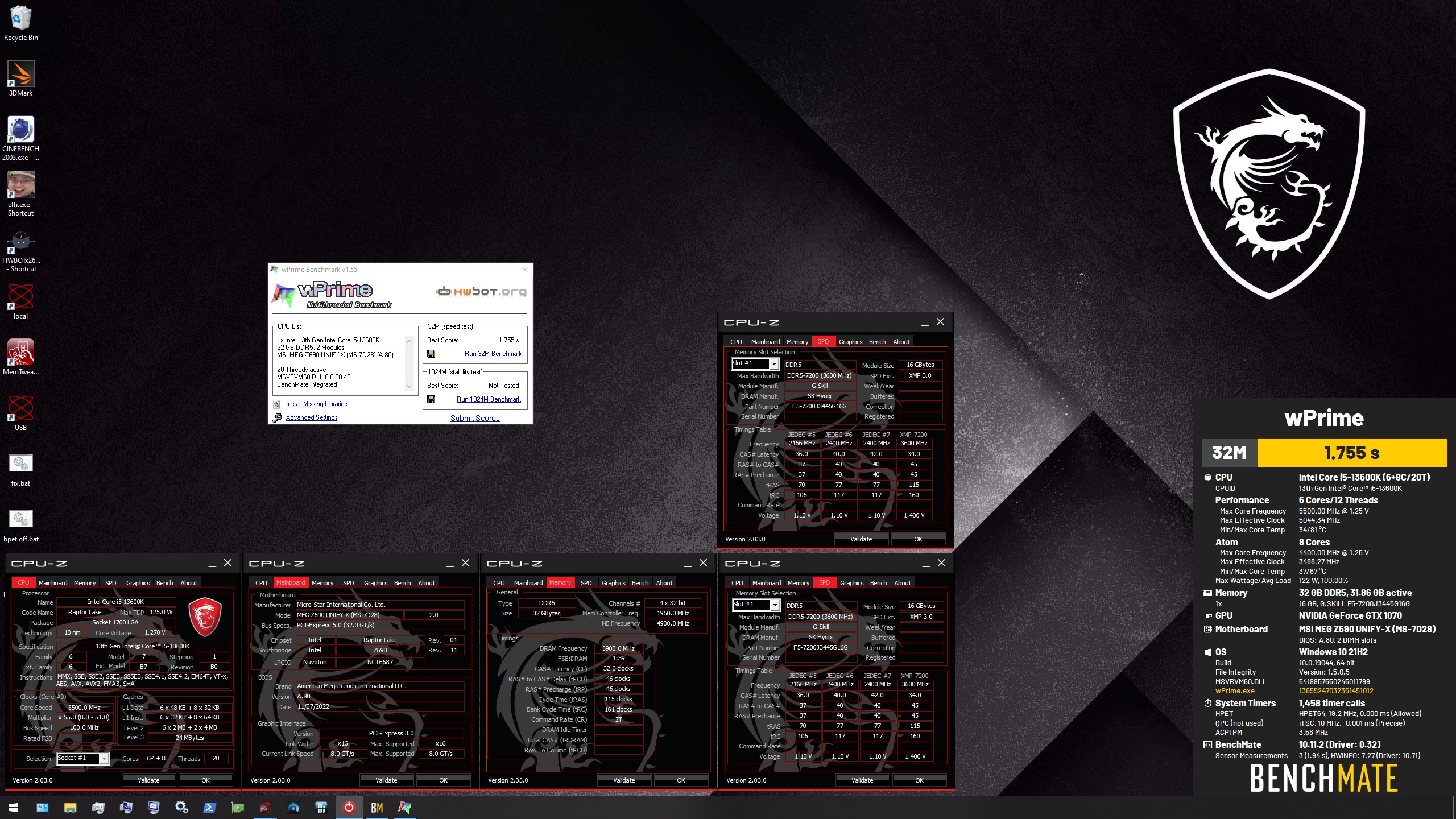Open File Explorer from the taskbar
The width and height of the screenshot is (1456, 819).
(70, 808)
